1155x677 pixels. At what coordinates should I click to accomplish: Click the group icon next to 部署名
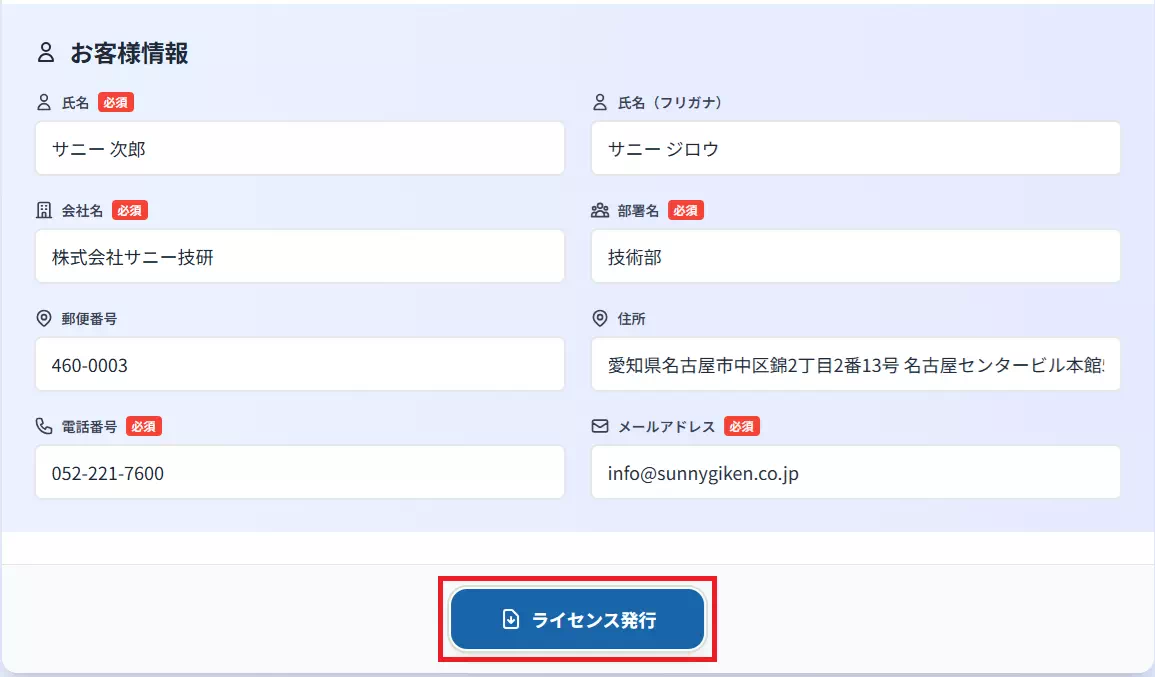click(x=600, y=210)
